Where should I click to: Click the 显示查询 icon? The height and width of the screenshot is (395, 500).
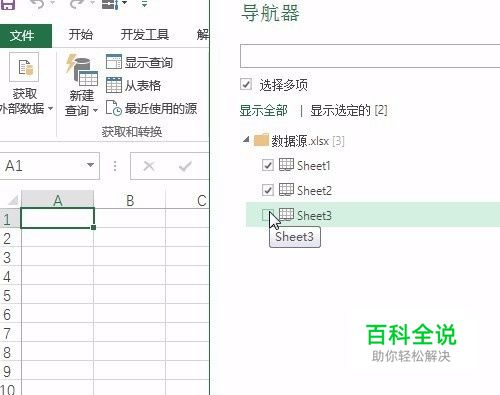(x=114, y=62)
